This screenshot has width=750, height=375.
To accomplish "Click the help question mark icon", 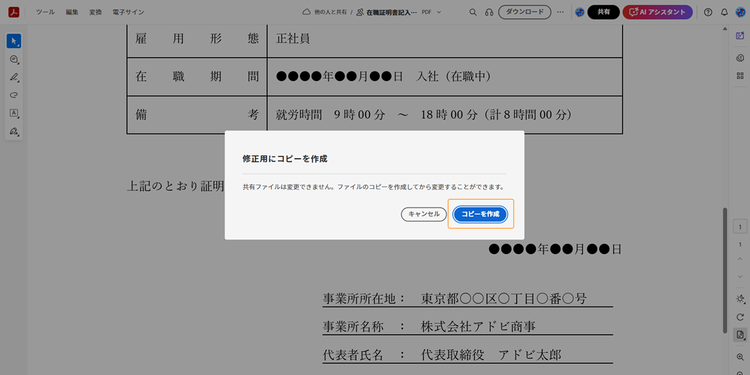I will (708, 12).
